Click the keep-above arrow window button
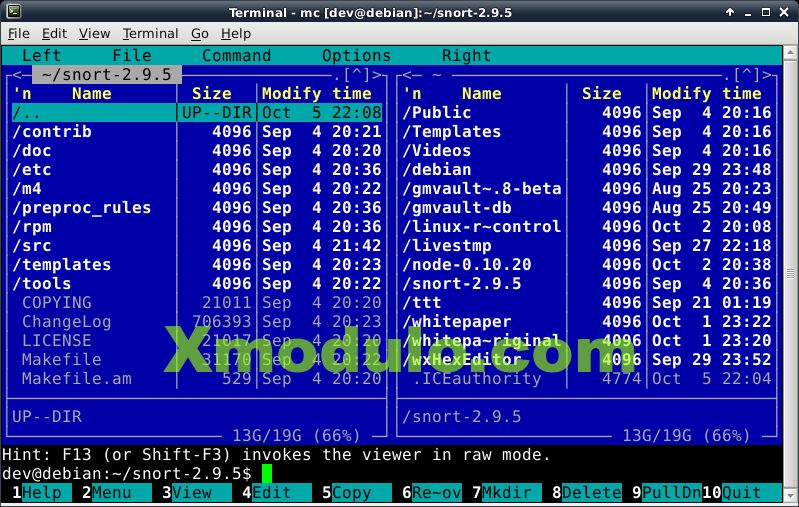Screen dimensions: 799x507 point(730,12)
